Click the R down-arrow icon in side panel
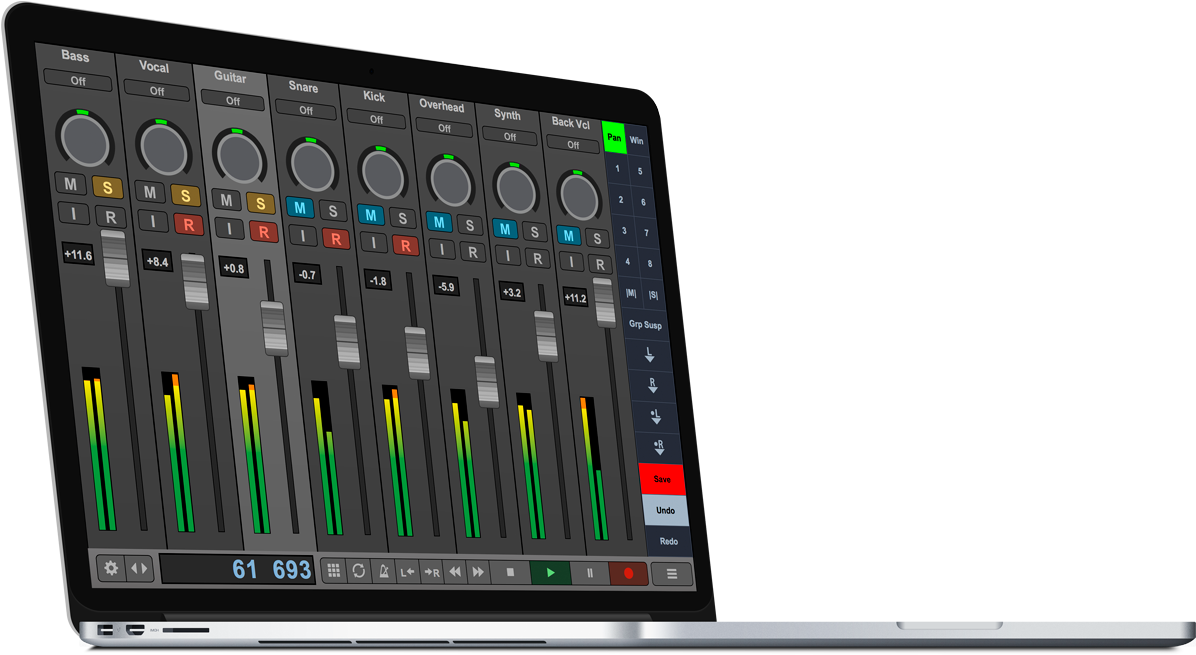Screen dimensions: 1196x655 pyautogui.click(x=652, y=385)
